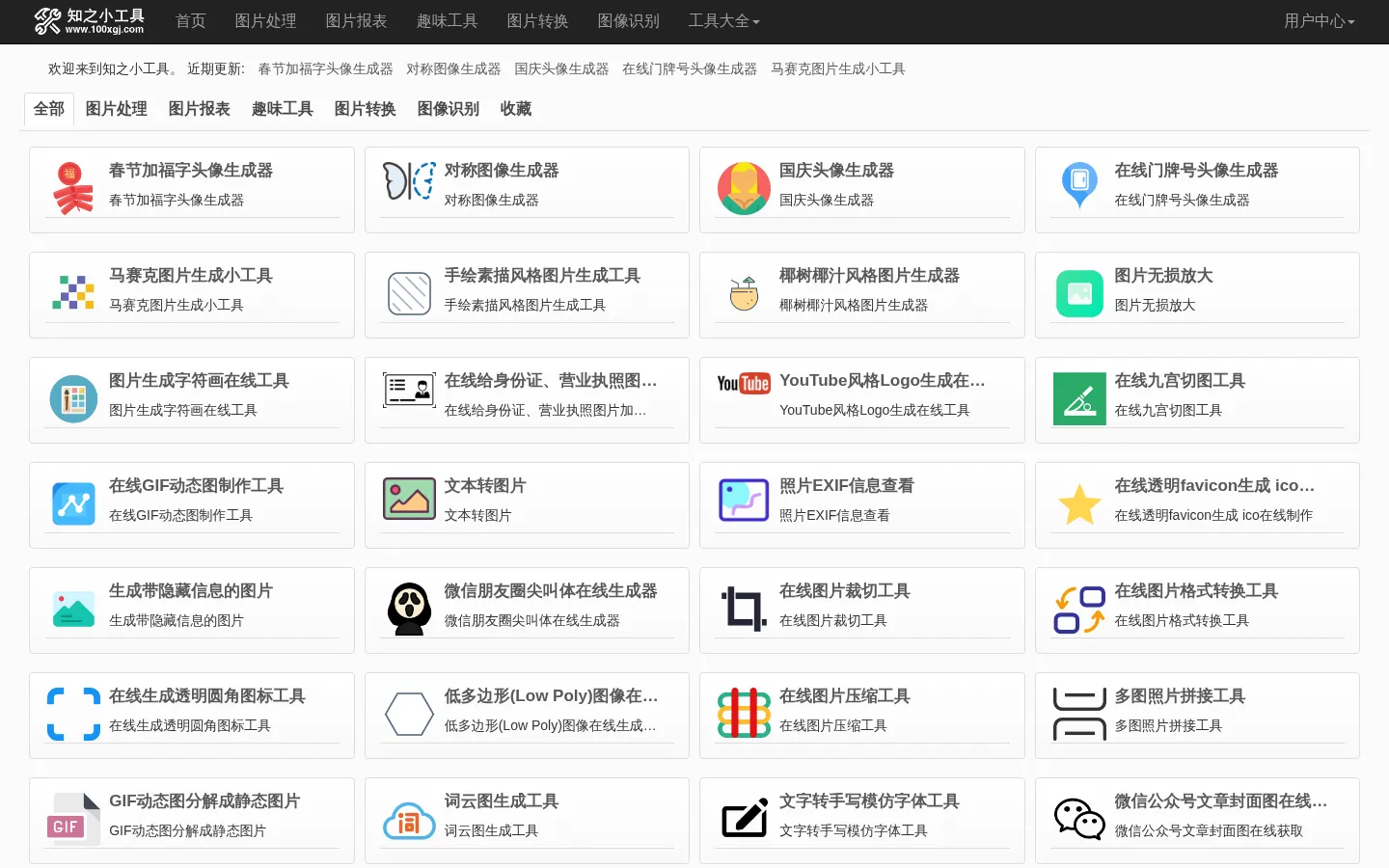Click the scream face icon for 微信朋友圈尖叫体在线生成器

[409, 609]
